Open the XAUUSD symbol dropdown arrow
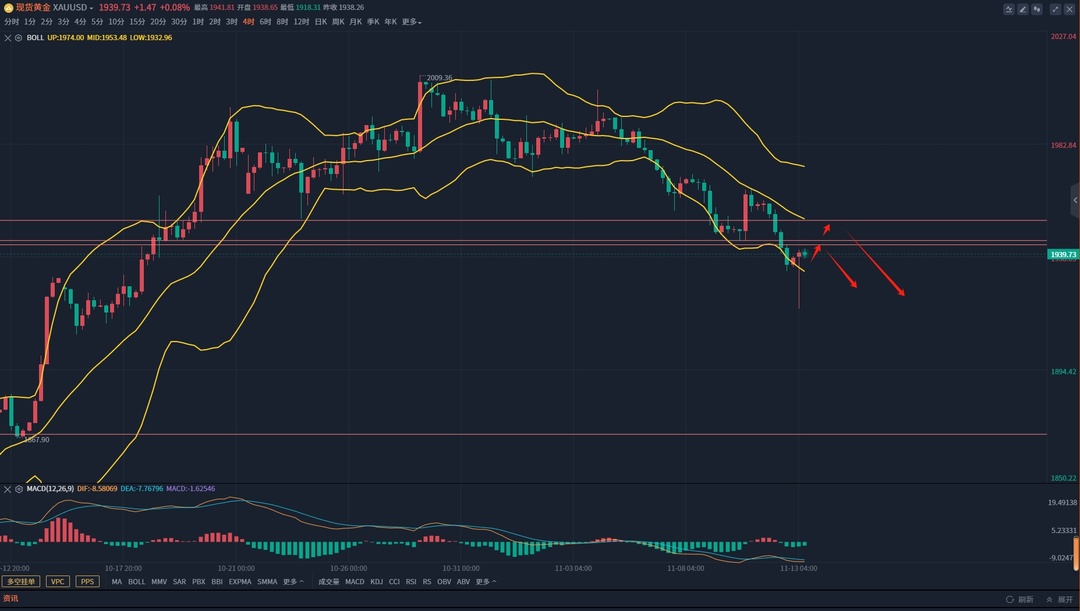 [91, 8]
